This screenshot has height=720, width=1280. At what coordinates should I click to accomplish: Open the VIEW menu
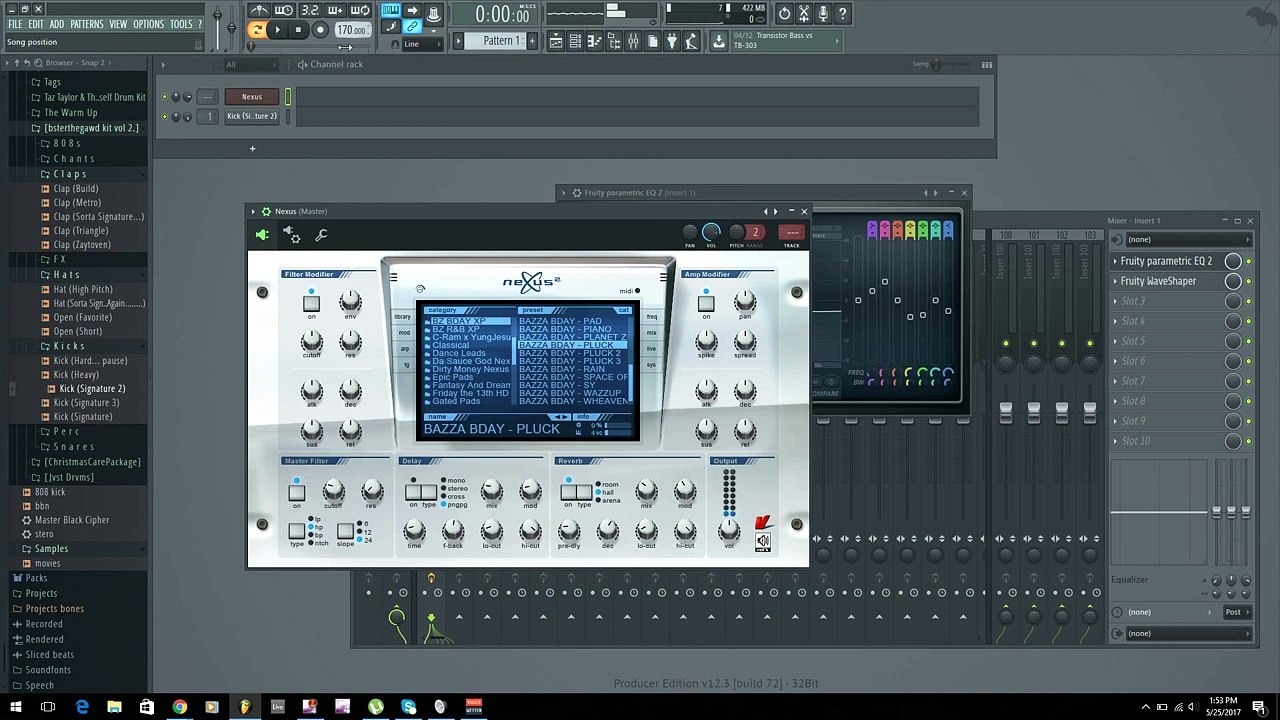coord(118,24)
